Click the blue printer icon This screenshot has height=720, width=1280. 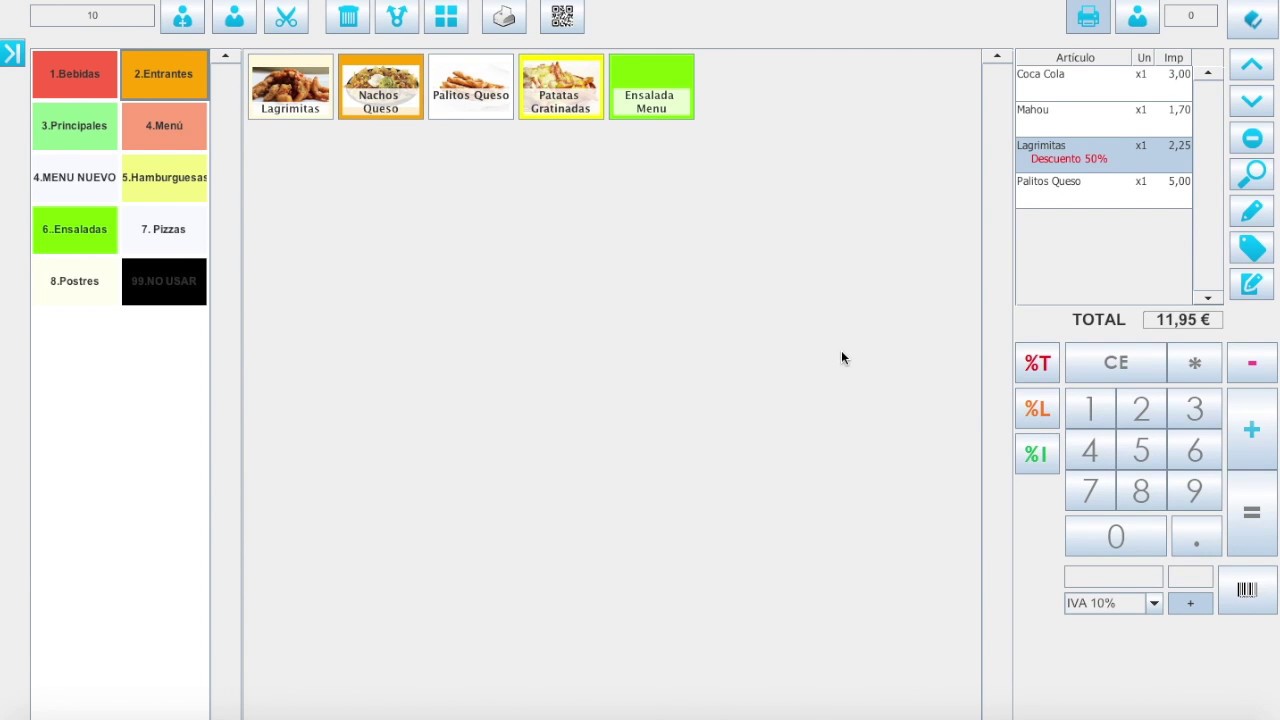pyautogui.click(x=1088, y=16)
